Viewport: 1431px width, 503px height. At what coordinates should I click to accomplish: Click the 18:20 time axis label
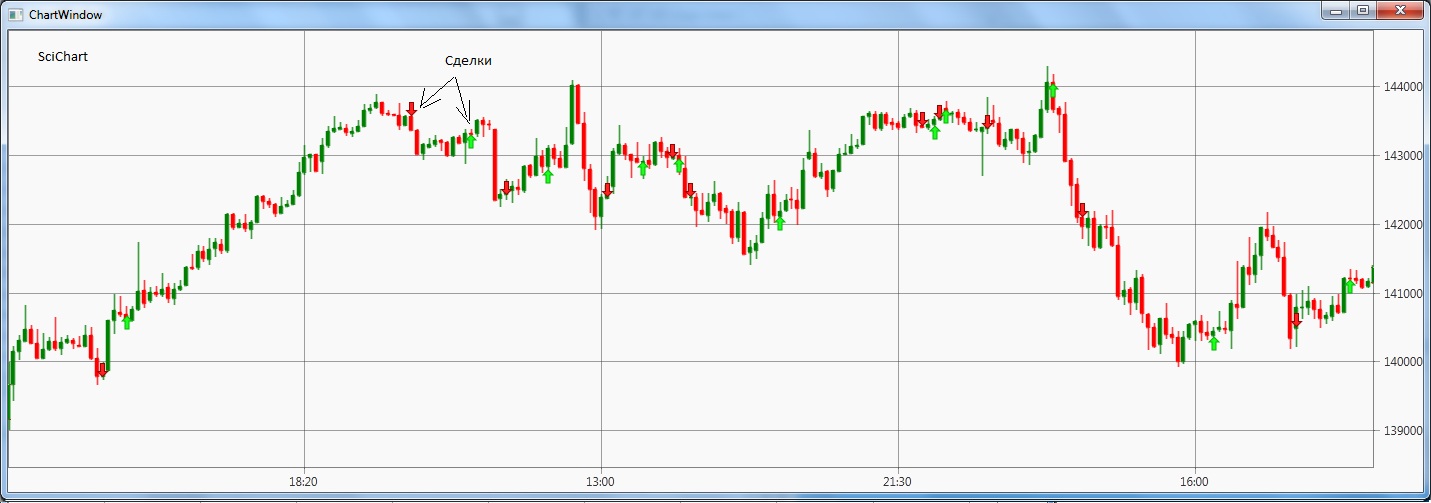[304, 481]
